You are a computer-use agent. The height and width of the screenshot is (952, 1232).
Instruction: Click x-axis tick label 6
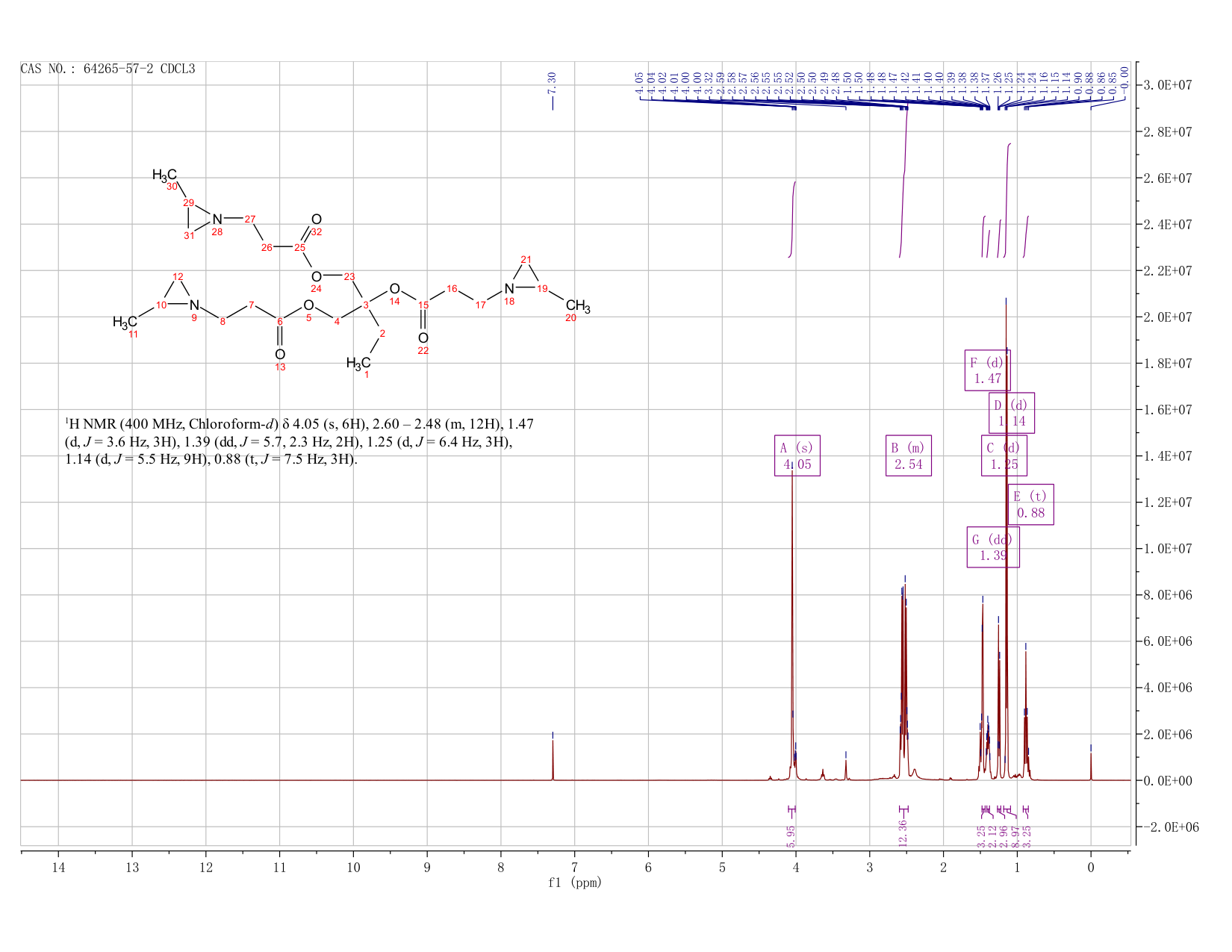coord(649,868)
